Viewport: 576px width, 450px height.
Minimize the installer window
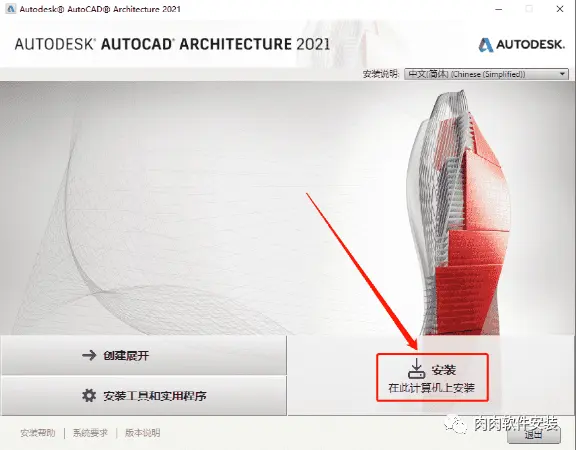(x=498, y=9)
